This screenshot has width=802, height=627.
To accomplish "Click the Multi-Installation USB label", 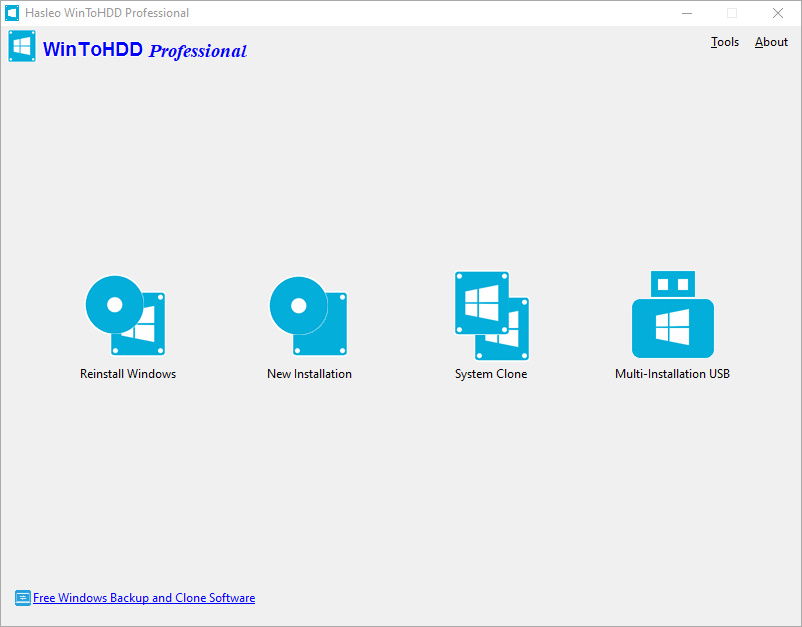I will 673,374.
